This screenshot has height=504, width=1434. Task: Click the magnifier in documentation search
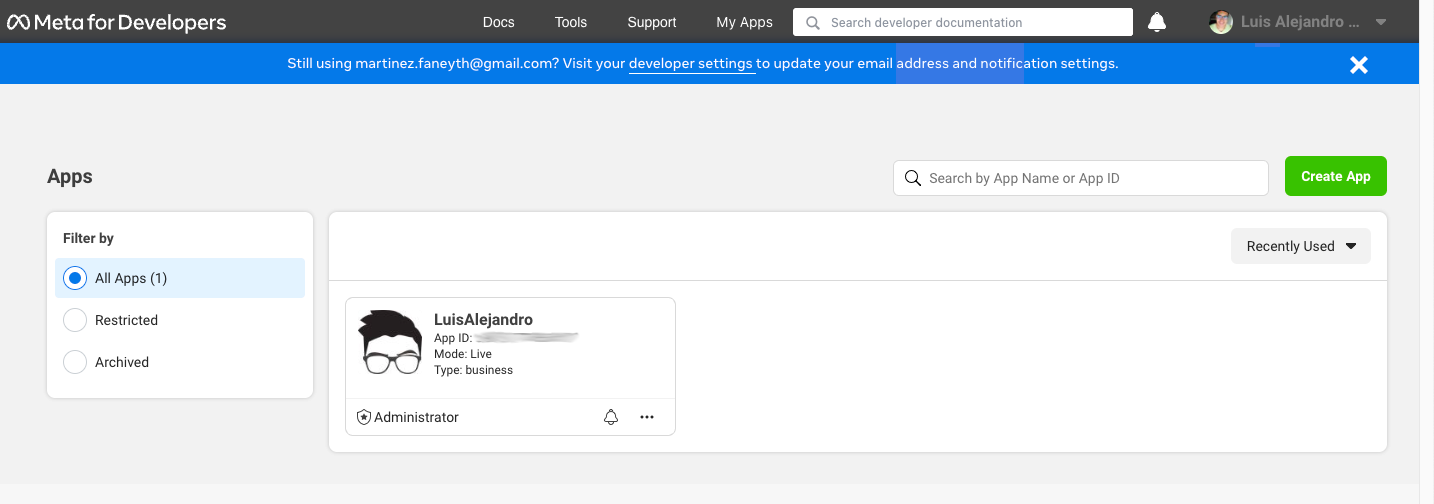[813, 22]
